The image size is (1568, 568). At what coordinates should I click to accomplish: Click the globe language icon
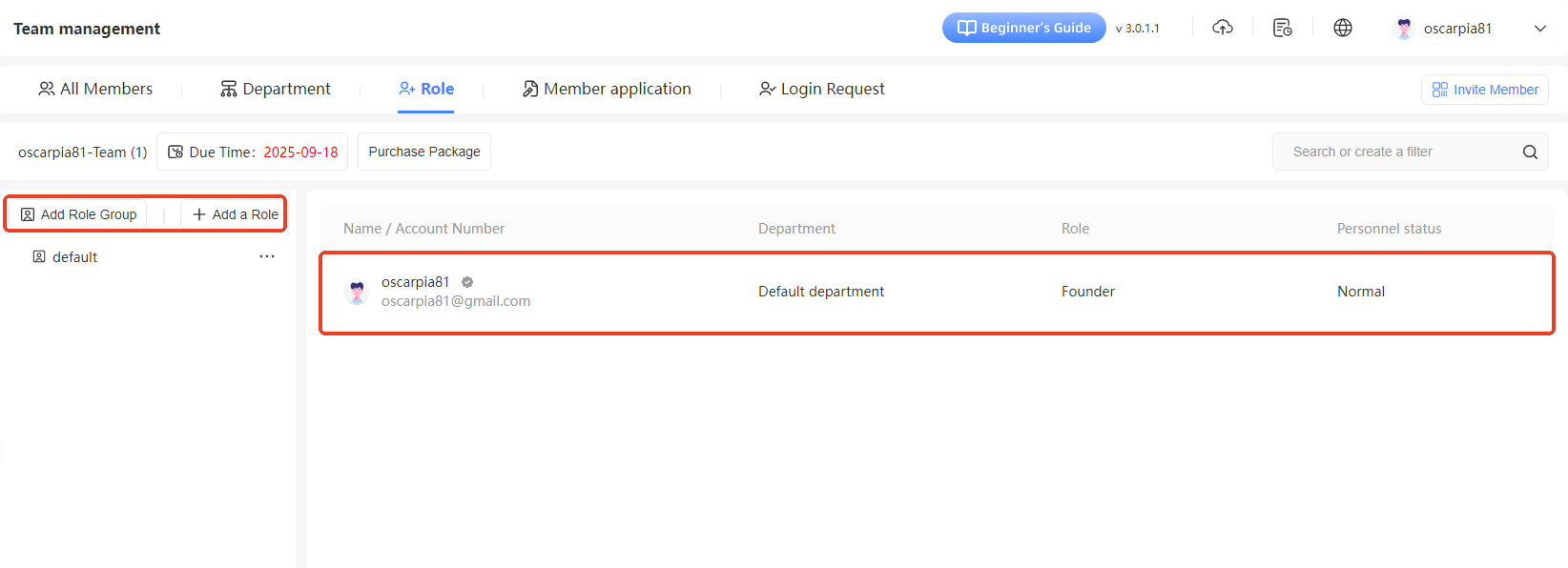(x=1343, y=28)
